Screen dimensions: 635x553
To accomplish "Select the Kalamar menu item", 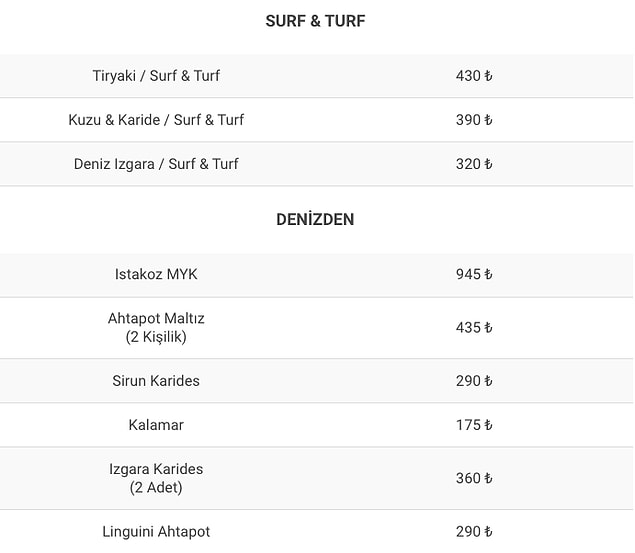I will pos(156,425).
